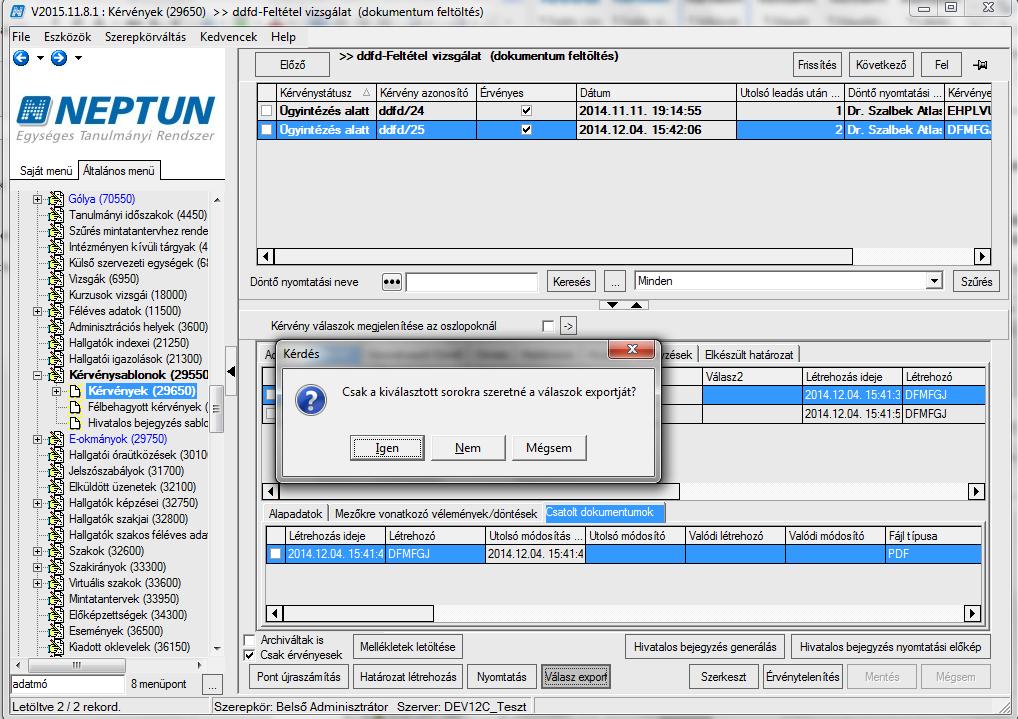Click the ellipsis button next to 8 menüpont

pos(212,684)
